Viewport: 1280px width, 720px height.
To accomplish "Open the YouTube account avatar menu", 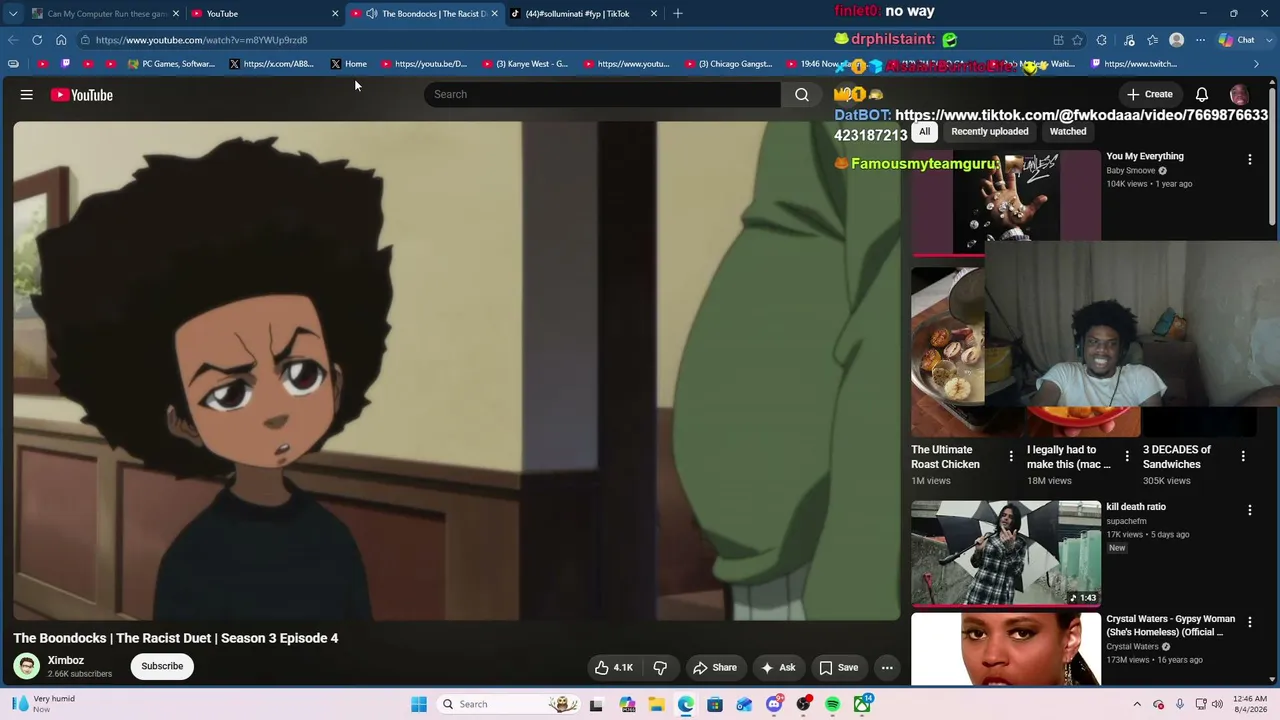I will (x=1239, y=94).
